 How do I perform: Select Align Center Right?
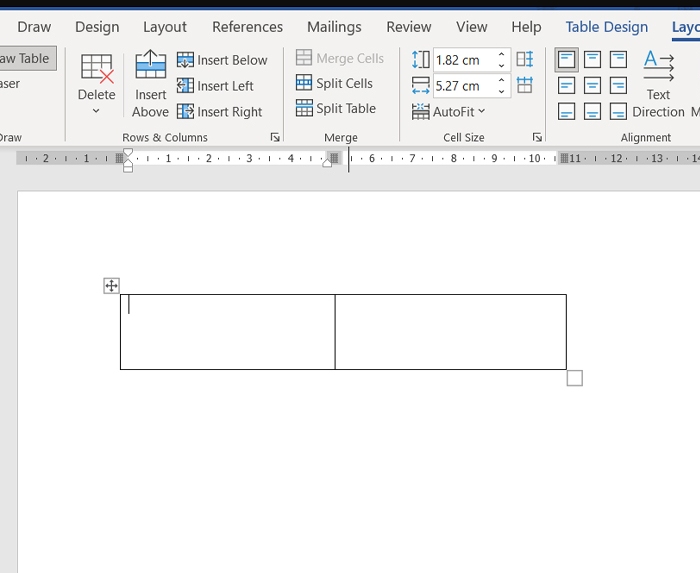[618, 85]
